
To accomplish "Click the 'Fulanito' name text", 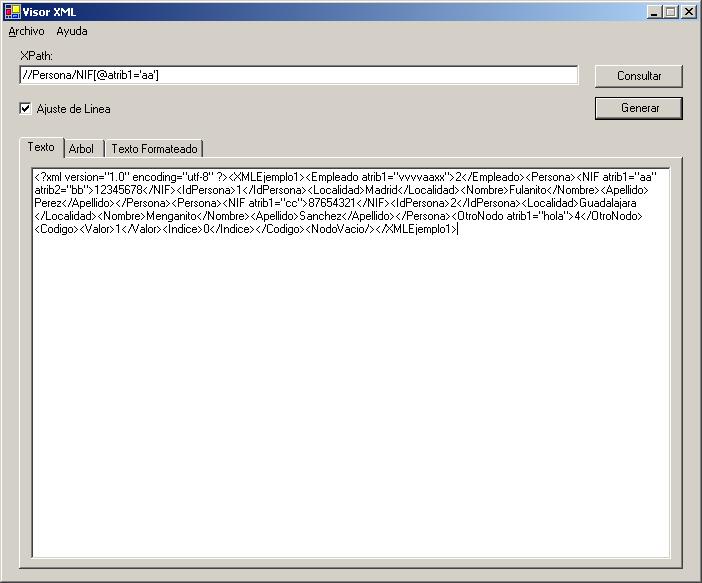I will [x=528, y=190].
